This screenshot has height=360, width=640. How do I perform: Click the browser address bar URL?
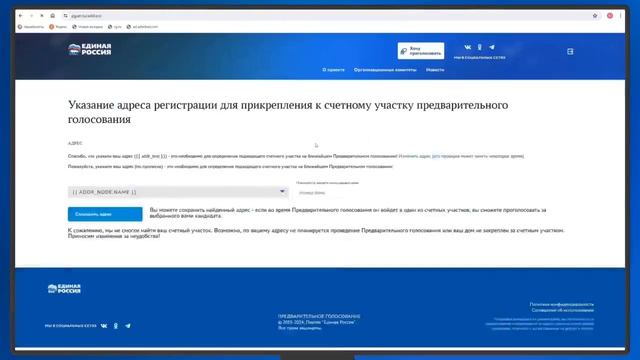[x=86, y=16]
